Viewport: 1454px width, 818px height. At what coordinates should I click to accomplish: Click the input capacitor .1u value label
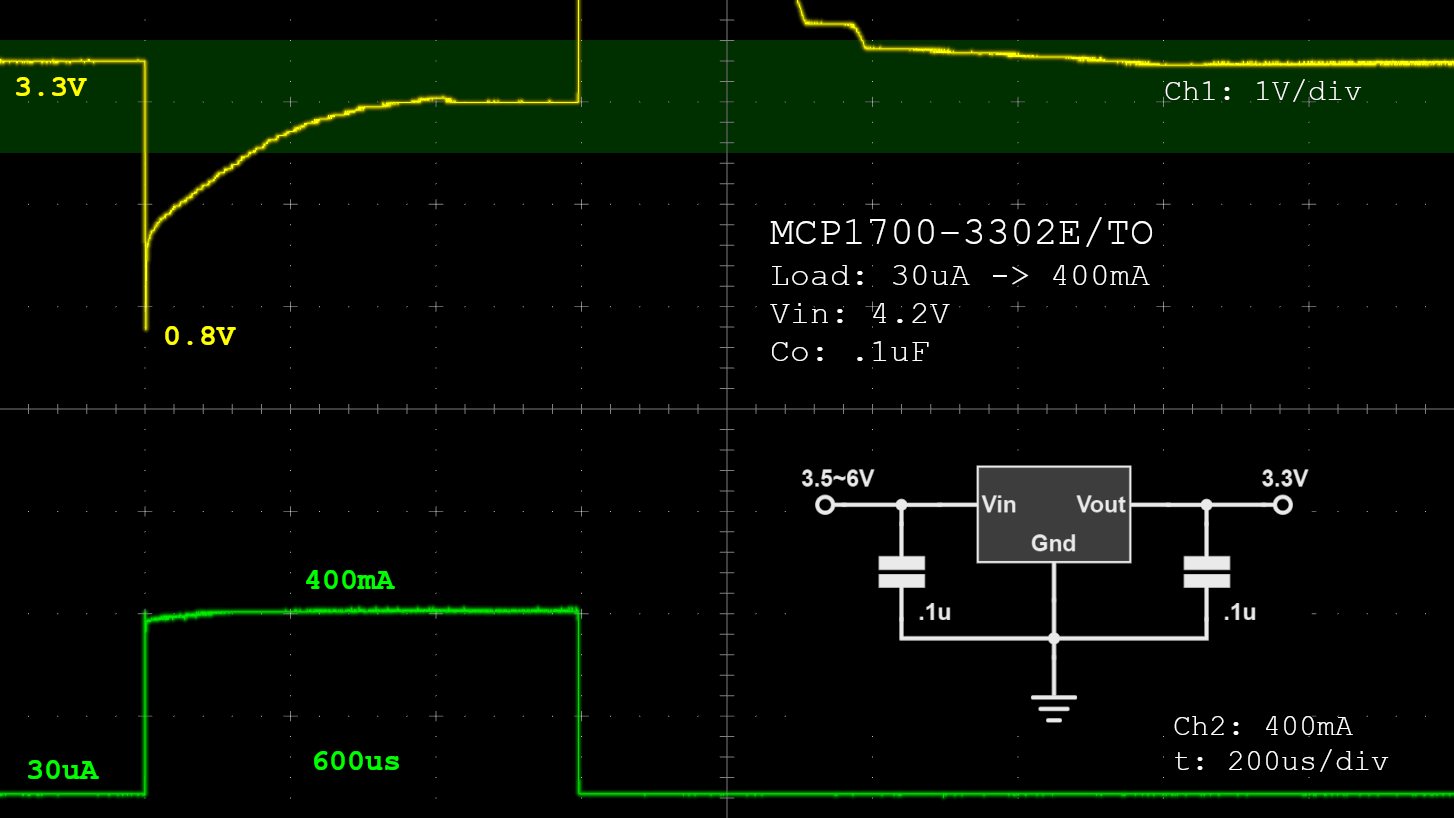934,612
